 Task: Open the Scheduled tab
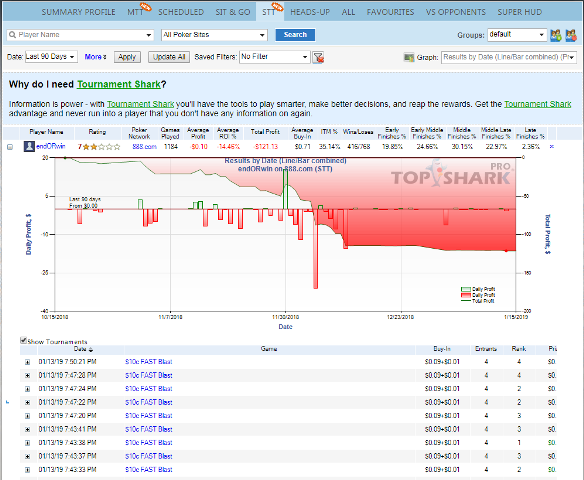(181, 12)
